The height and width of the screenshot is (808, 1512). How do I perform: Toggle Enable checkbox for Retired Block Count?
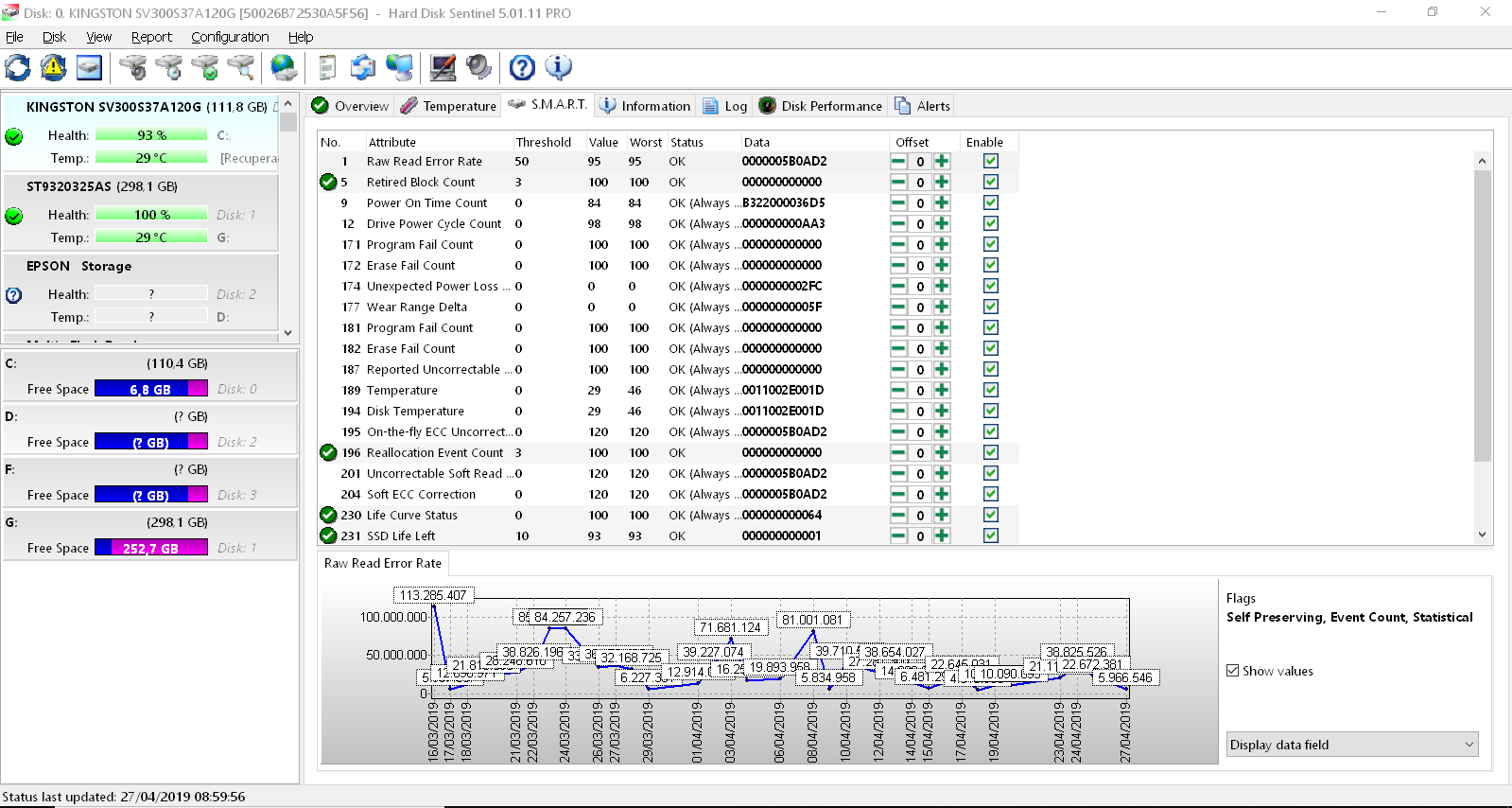click(991, 182)
